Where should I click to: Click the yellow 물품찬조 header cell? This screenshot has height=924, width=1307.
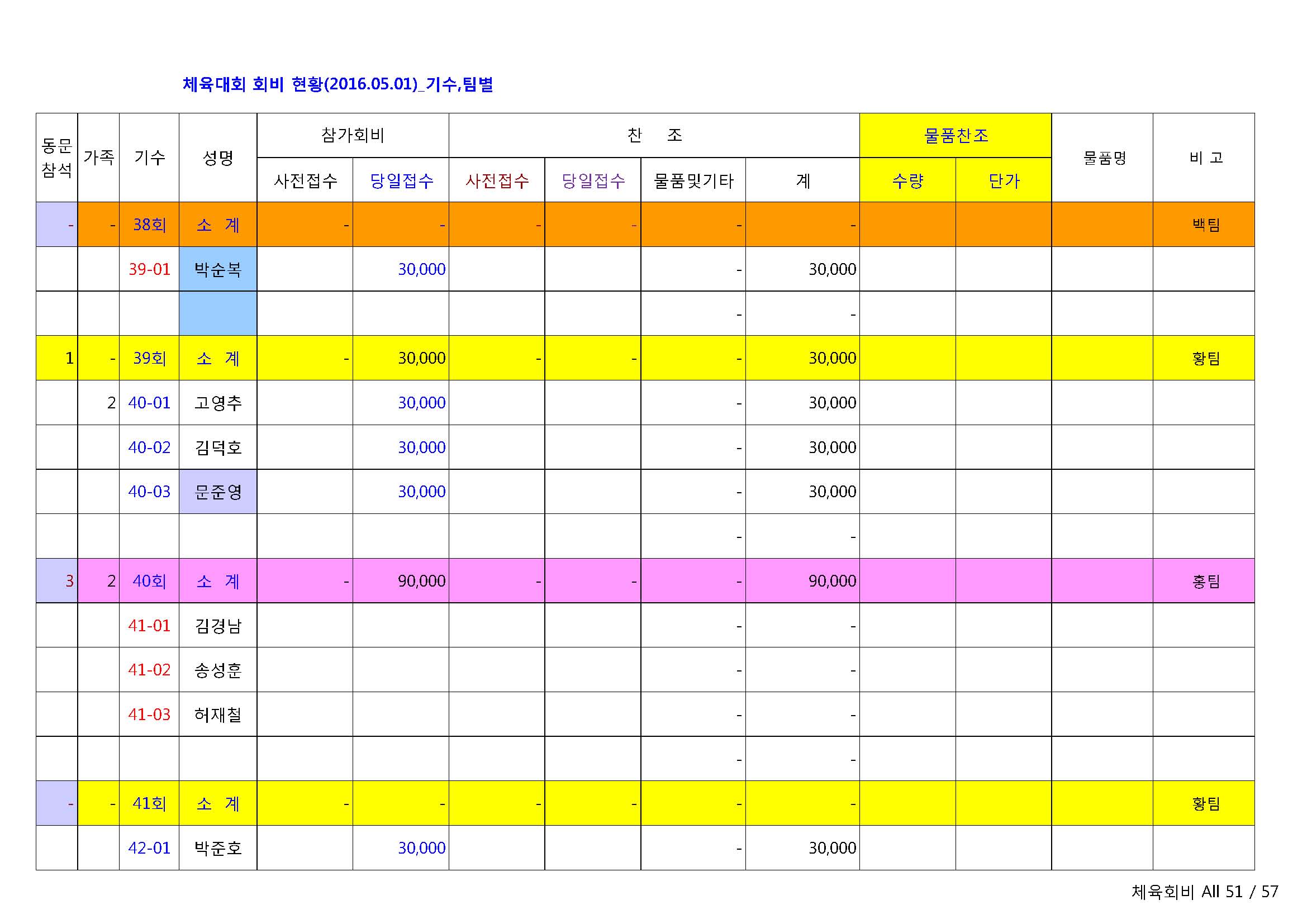click(955, 135)
